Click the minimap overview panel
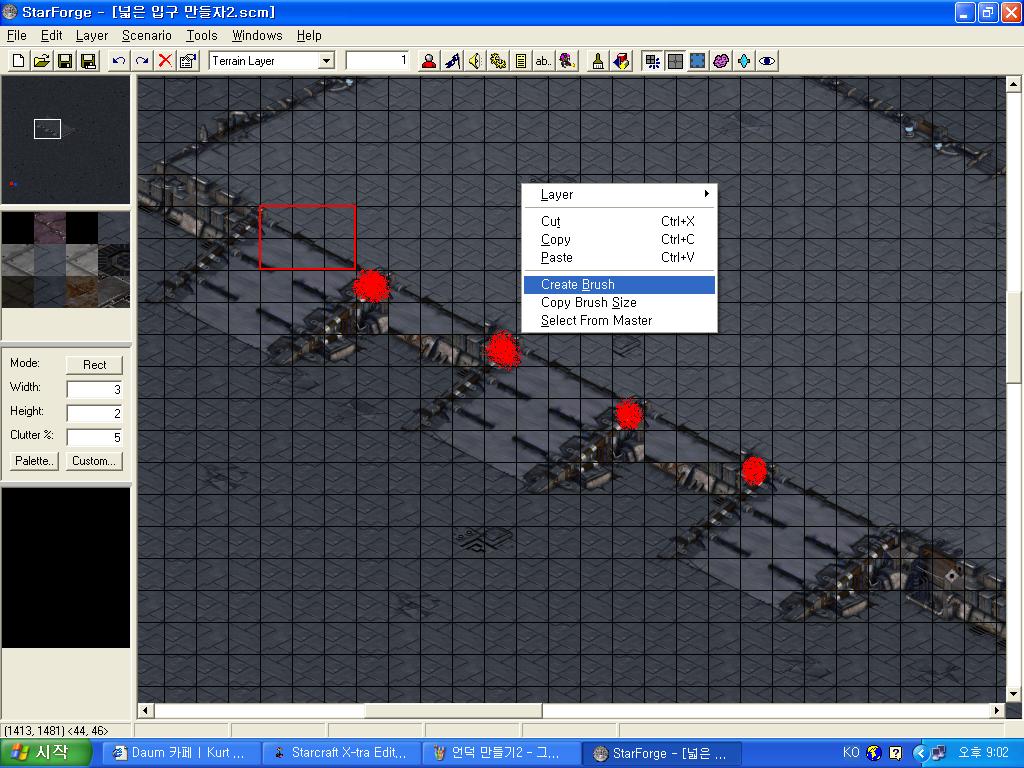The width and height of the screenshot is (1024, 768). point(66,140)
